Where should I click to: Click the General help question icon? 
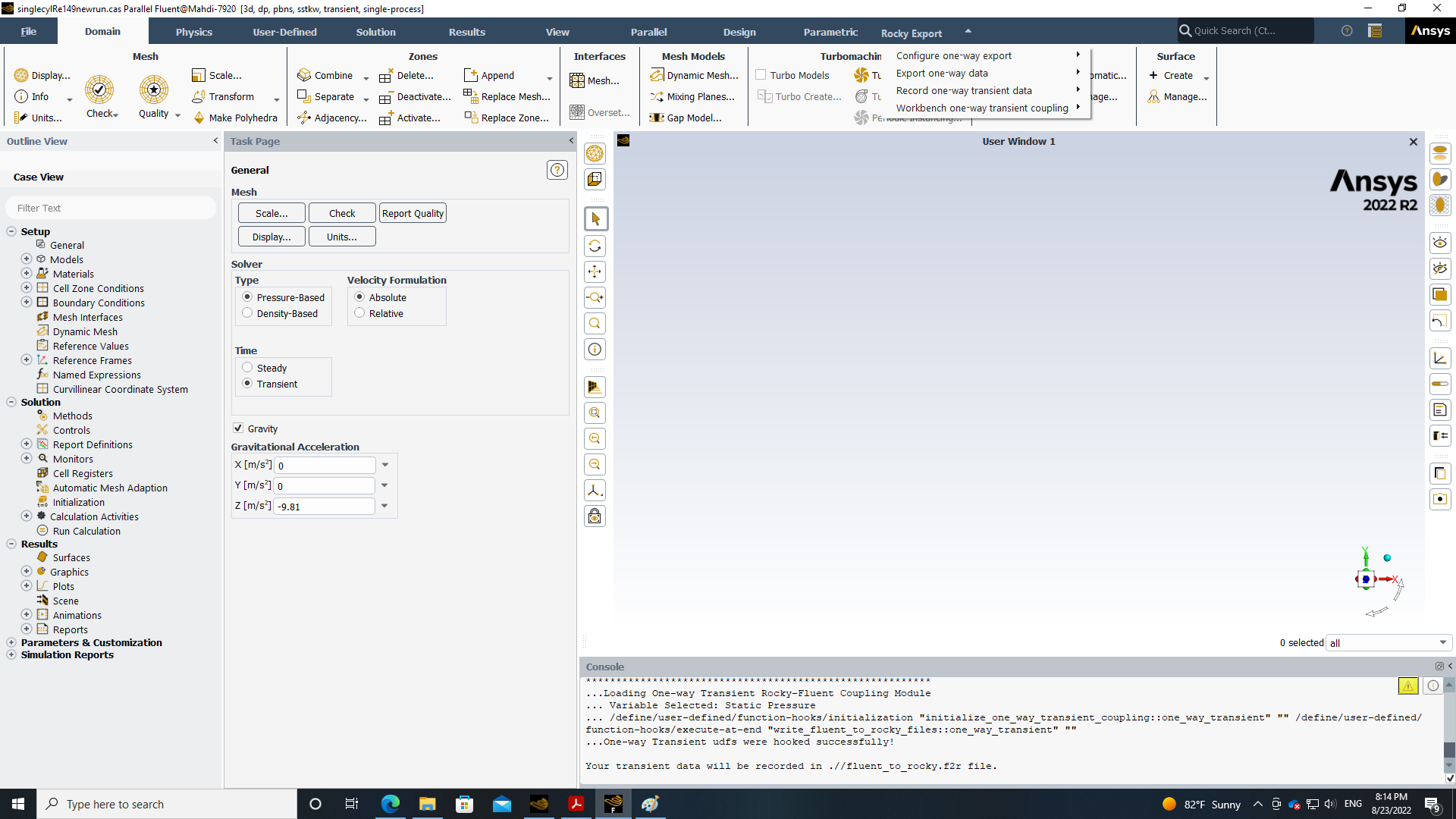click(557, 170)
